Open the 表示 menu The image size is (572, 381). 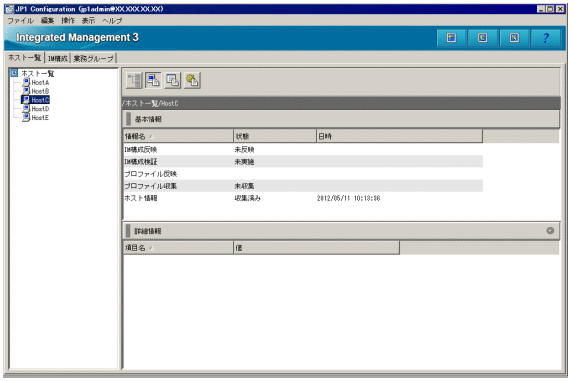88,21
